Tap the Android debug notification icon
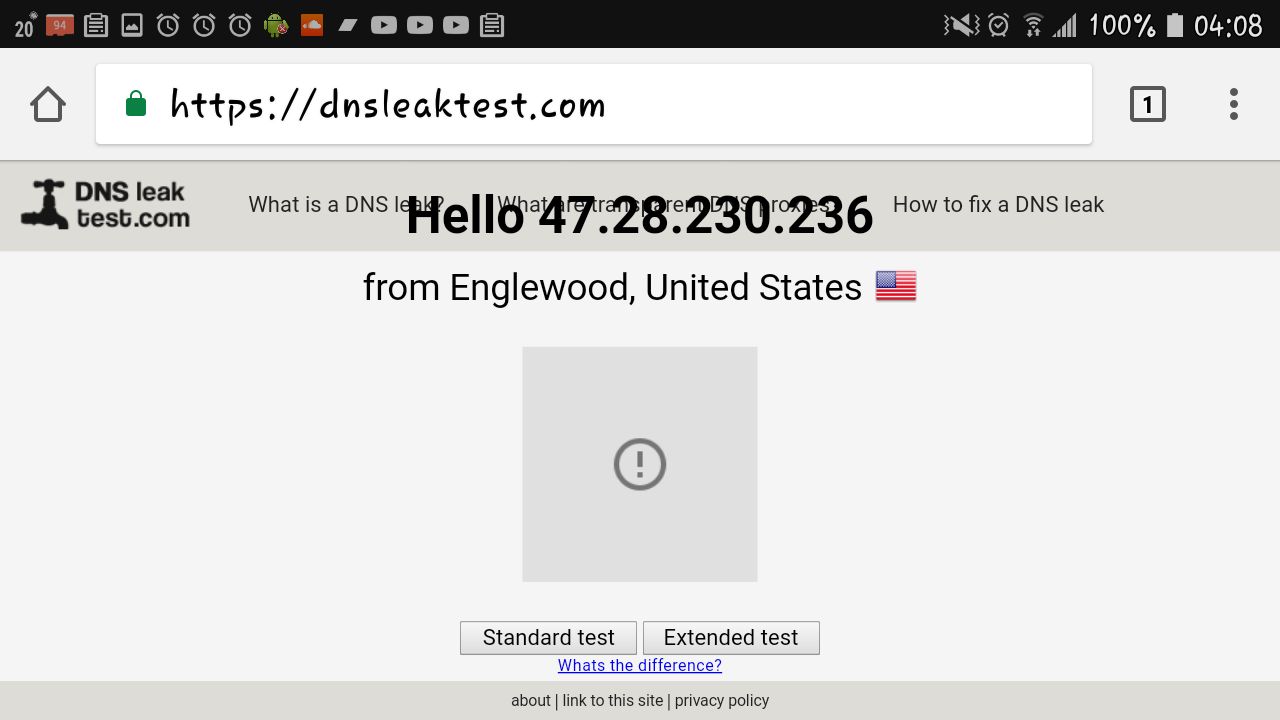This screenshot has height=720, width=1280. 276,25
